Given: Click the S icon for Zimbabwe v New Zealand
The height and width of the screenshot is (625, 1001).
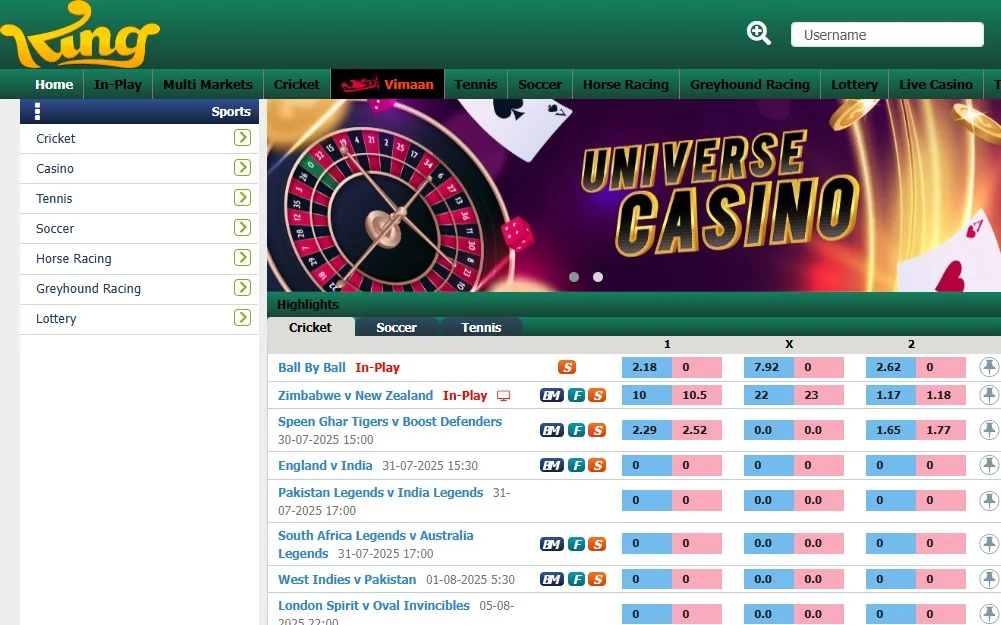Looking at the screenshot, I should (597, 395).
